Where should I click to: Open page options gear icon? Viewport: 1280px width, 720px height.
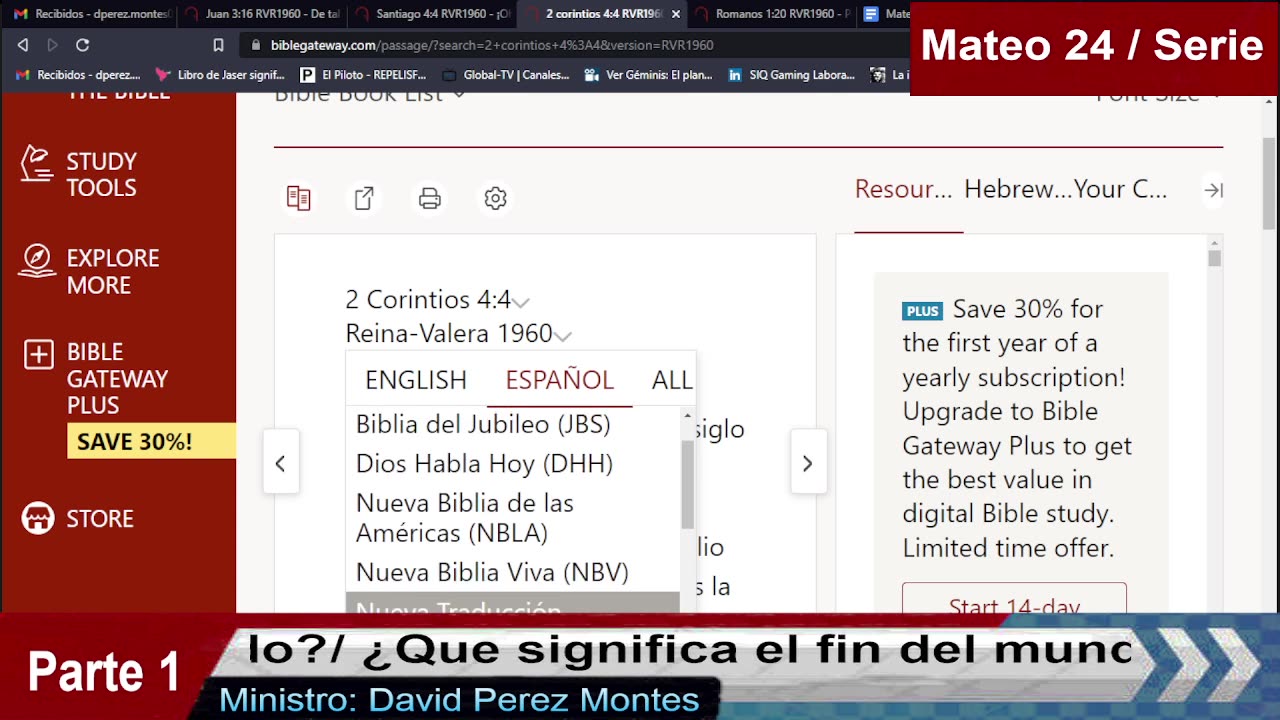point(495,198)
